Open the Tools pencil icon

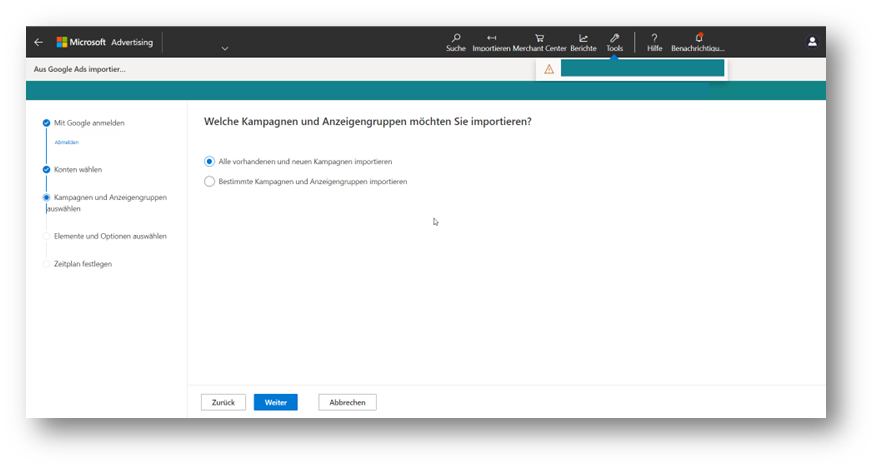(x=614, y=39)
